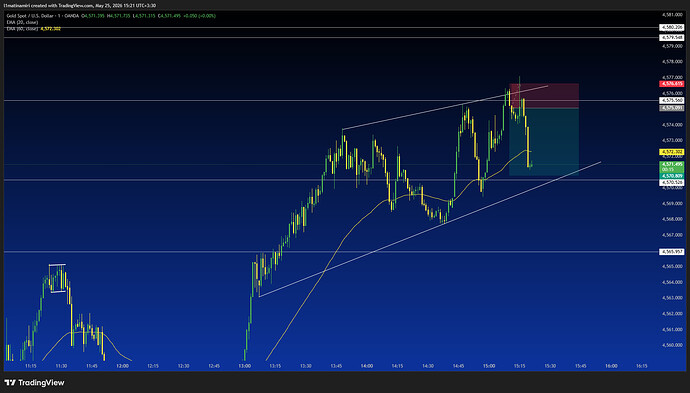Select the EMA (60, close) indicator legend
This screenshot has width=690, height=393.
22,29
